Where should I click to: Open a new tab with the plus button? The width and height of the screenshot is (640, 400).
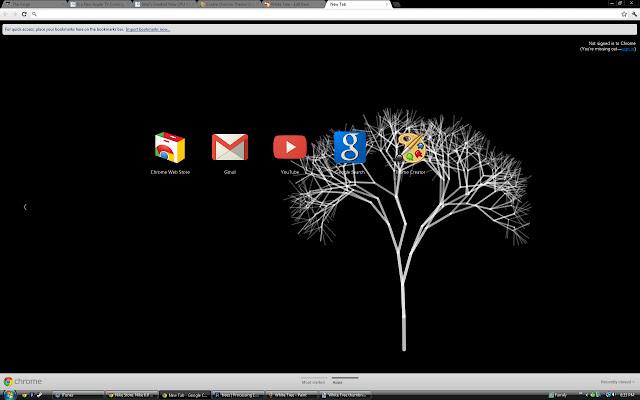tap(396, 4)
